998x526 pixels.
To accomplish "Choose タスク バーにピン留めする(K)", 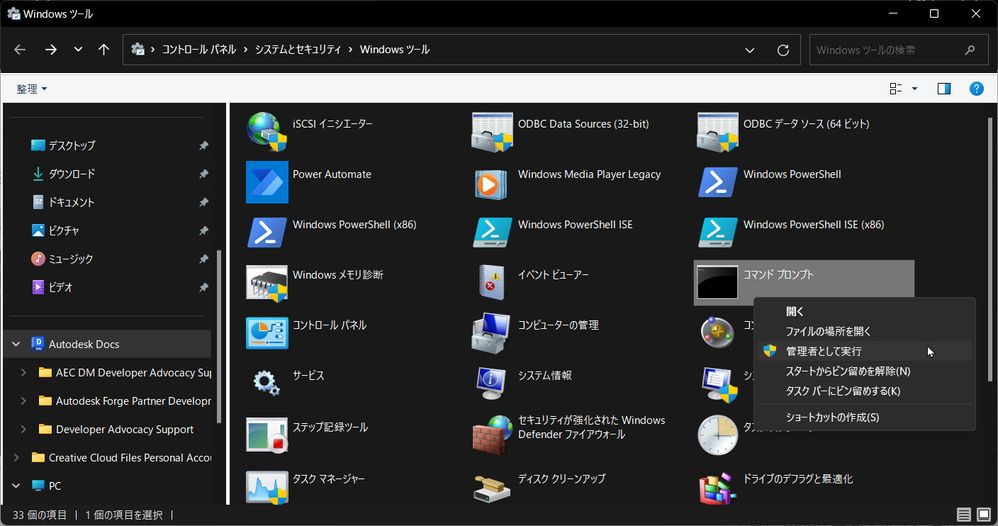I will pyautogui.click(x=864, y=391).
